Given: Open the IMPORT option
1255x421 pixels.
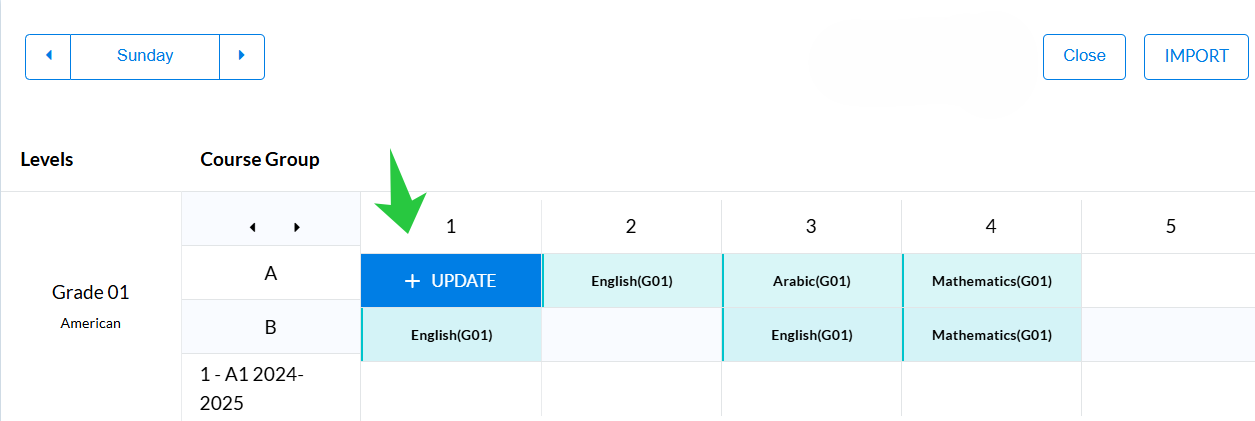Looking at the screenshot, I should (1196, 56).
